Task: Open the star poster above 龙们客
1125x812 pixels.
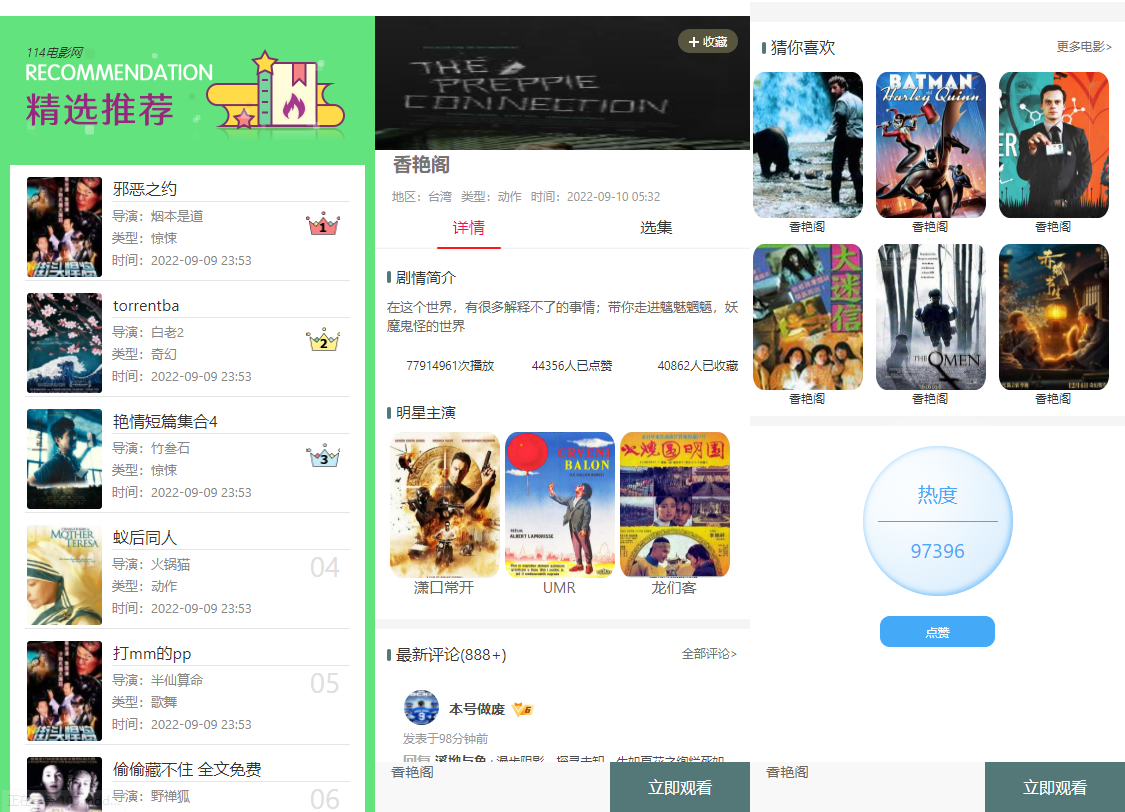Action: click(674, 504)
